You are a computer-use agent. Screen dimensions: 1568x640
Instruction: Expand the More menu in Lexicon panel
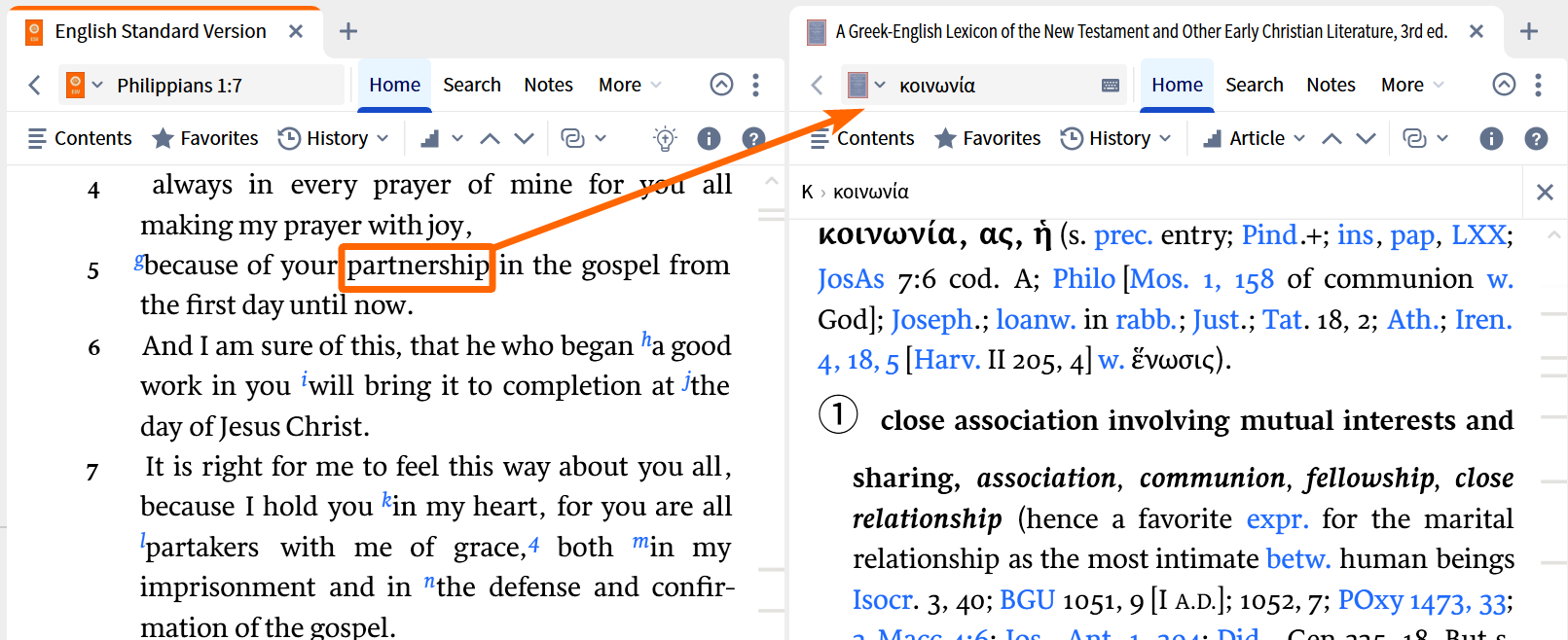1412,86
